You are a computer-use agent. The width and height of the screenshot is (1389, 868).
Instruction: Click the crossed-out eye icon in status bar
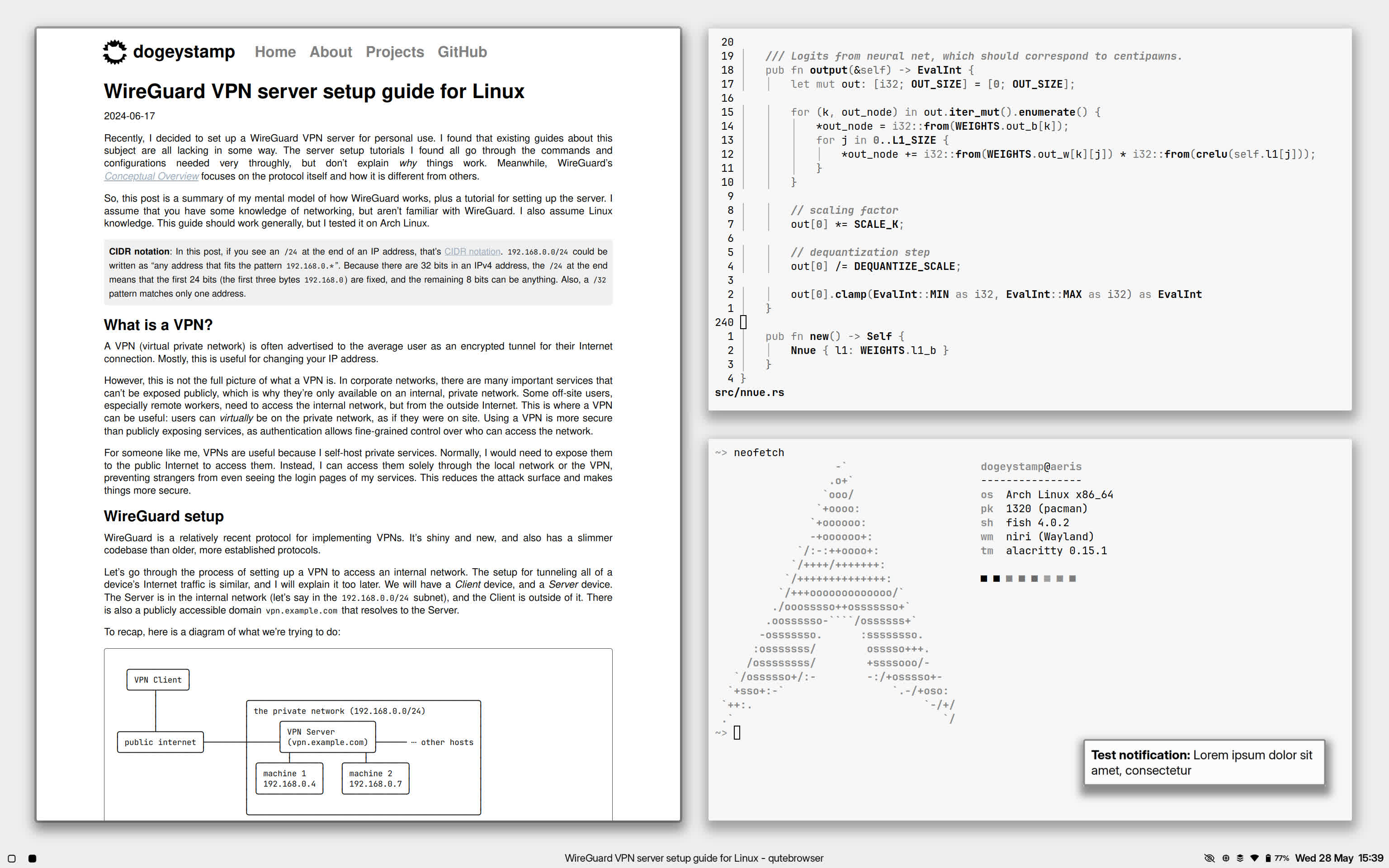pos(1209,858)
